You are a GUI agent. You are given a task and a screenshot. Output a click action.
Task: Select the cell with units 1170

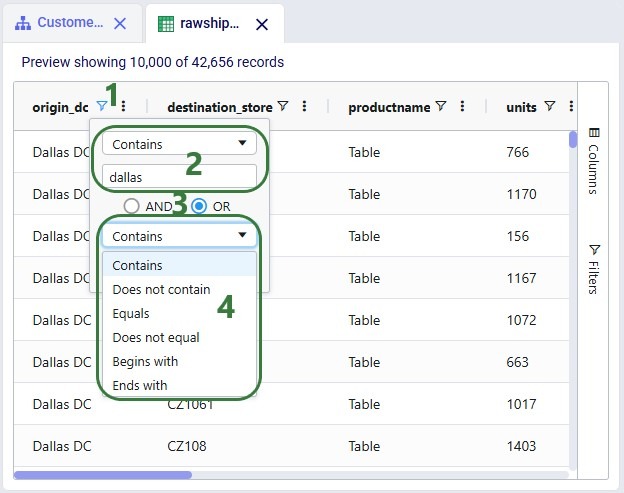click(521, 194)
